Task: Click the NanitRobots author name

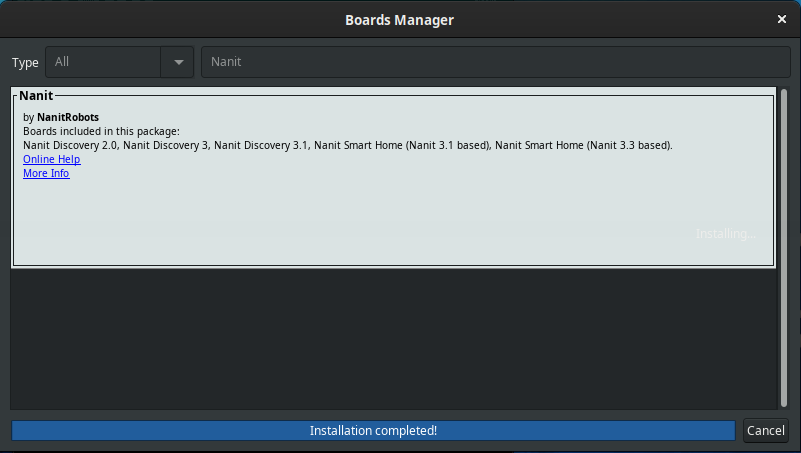Action: 68,117
